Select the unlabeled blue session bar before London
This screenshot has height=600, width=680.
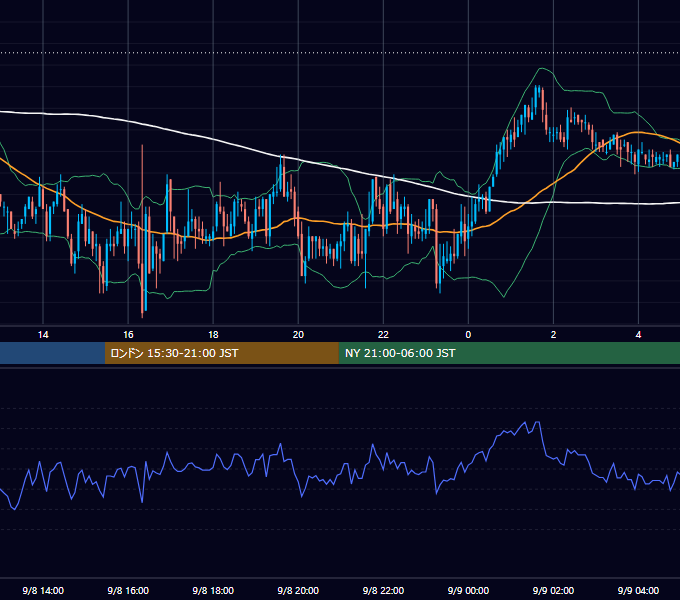(x=52, y=353)
